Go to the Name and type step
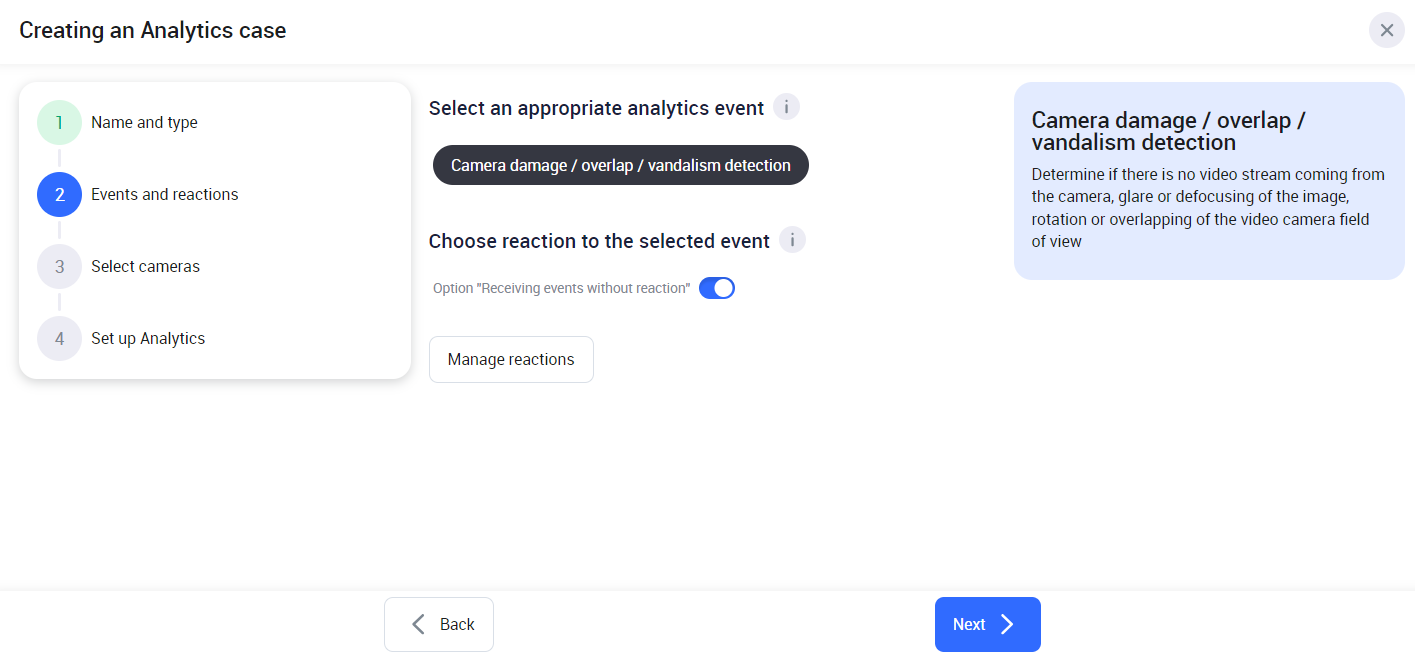 click(144, 123)
